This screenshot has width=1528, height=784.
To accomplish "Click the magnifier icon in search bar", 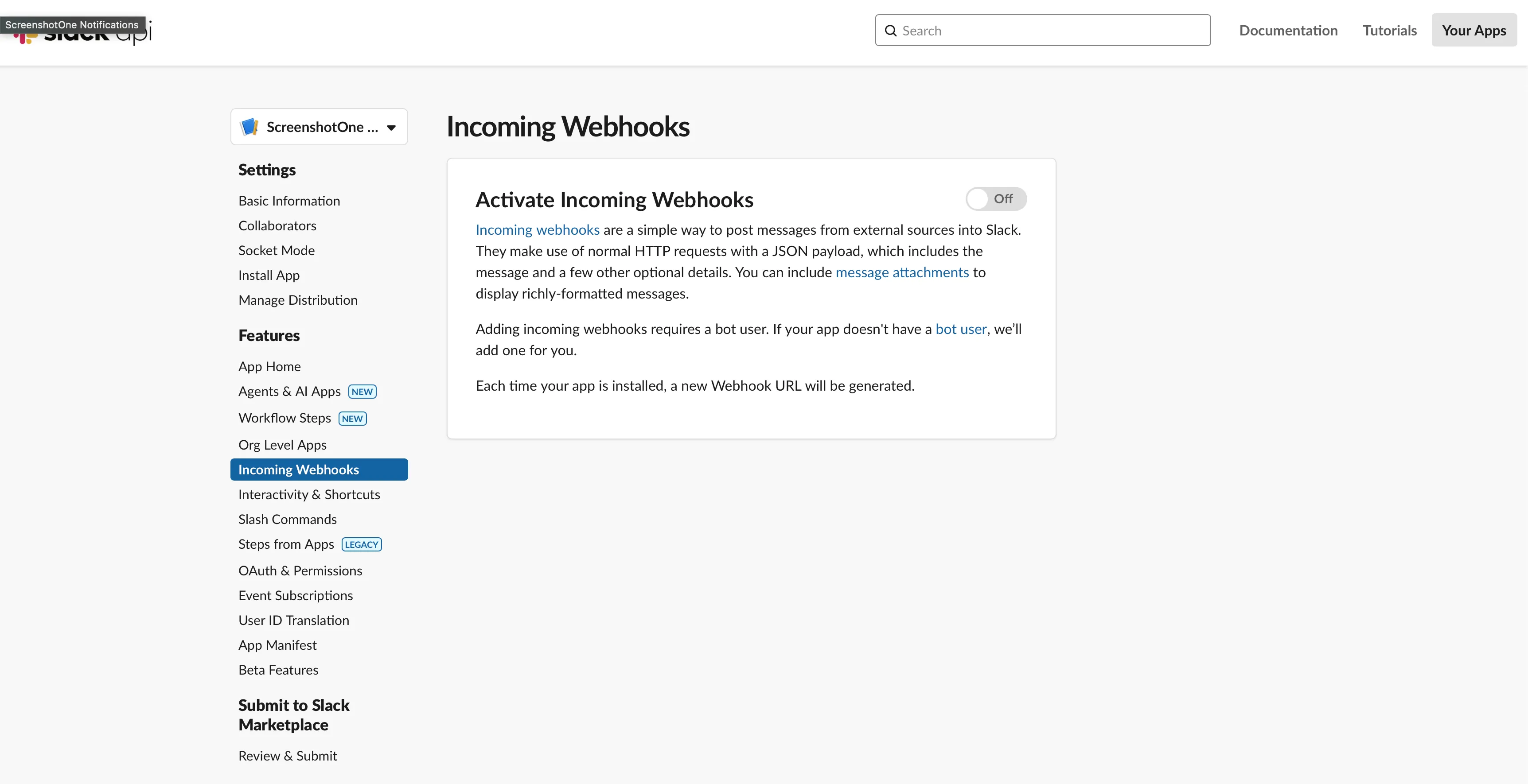I will click(x=890, y=30).
